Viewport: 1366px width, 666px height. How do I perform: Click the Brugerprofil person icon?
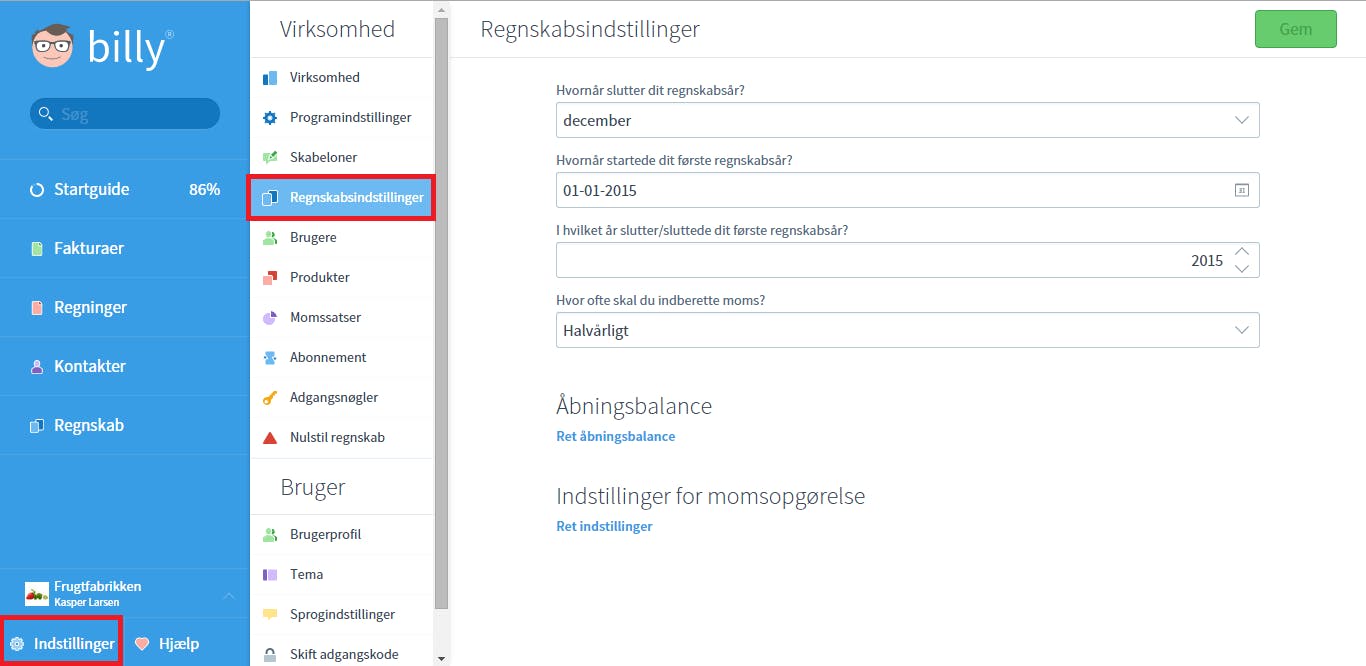point(269,535)
